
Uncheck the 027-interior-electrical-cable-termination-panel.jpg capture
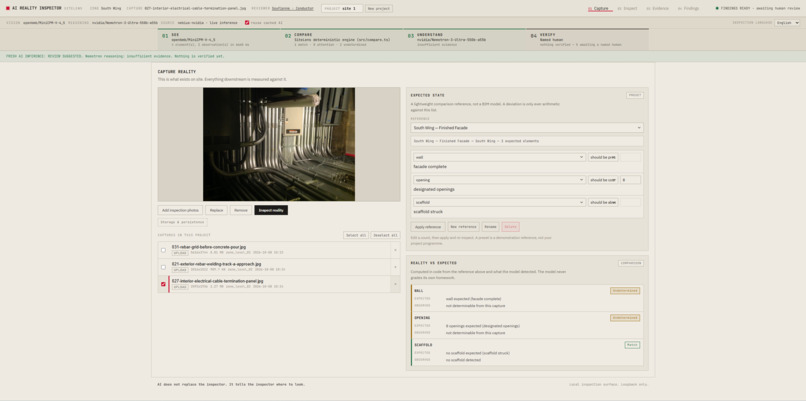163,284
